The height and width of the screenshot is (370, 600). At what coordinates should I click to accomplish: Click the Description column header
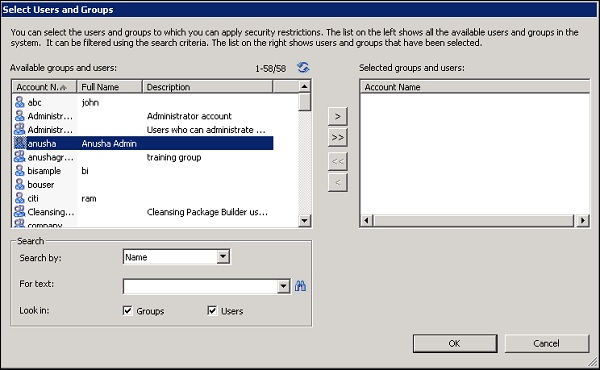click(x=207, y=87)
